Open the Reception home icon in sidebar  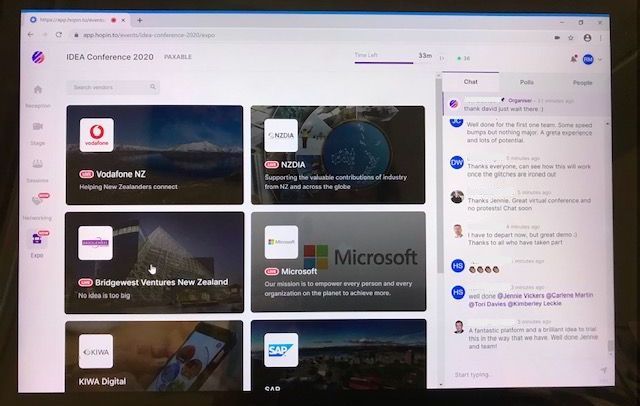point(38,89)
